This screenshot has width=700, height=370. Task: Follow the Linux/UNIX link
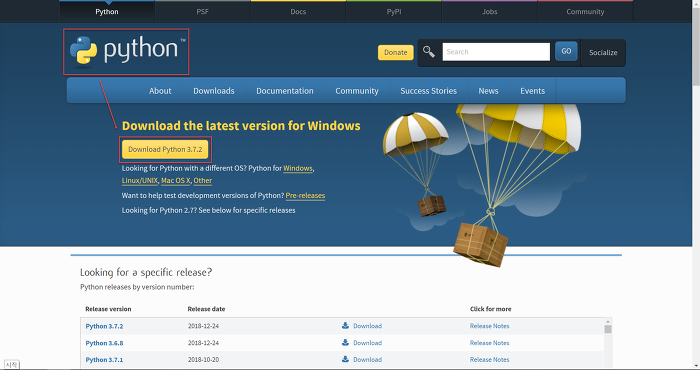pyautogui.click(x=140, y=180)
